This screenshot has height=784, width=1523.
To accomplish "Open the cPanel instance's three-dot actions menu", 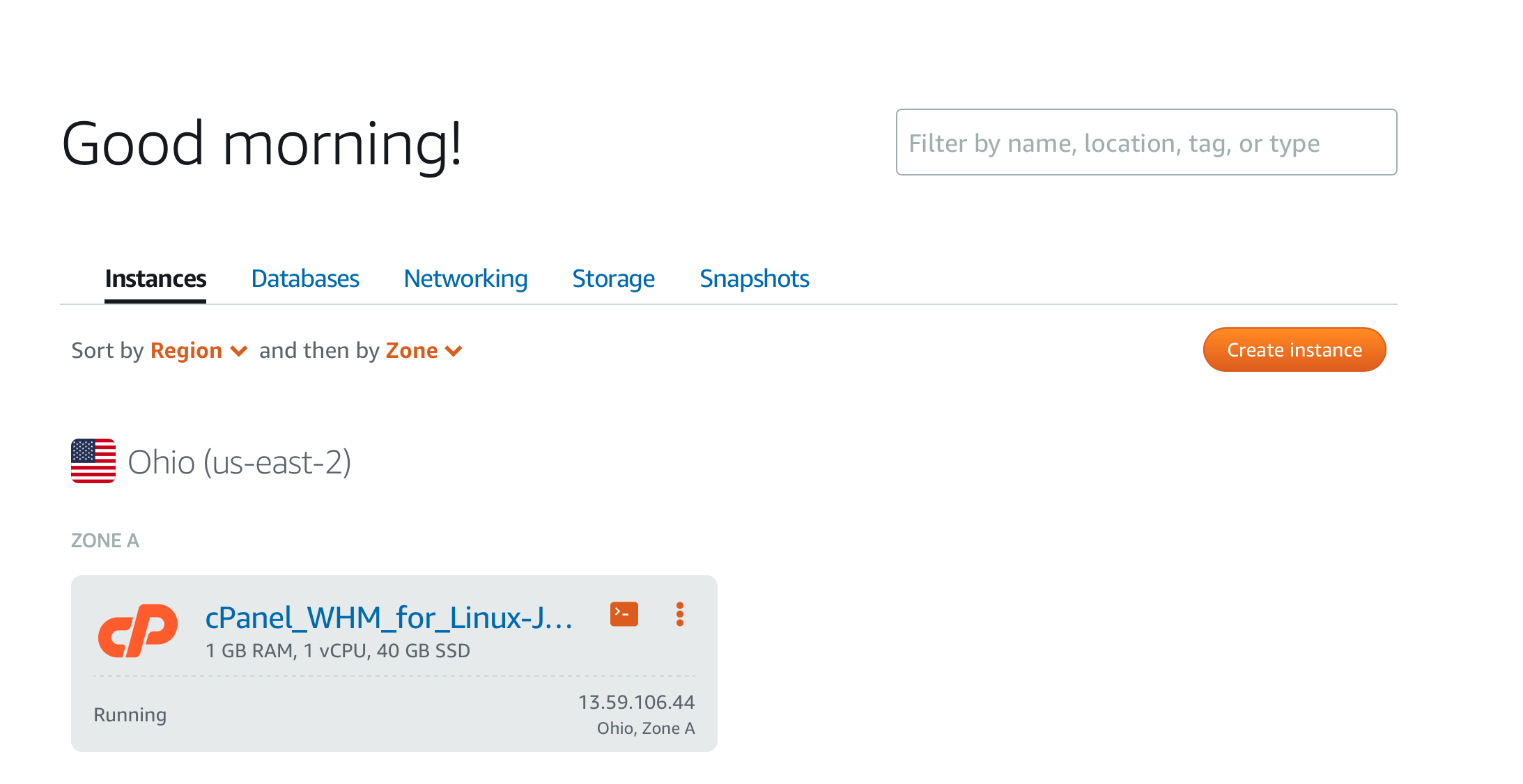I will coord(679,614).
